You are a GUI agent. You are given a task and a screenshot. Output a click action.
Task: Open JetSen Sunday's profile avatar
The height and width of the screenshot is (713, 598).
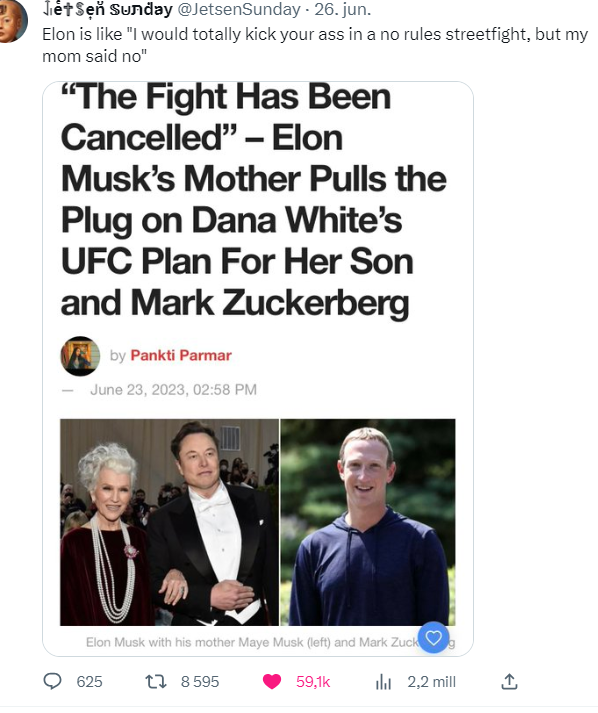pyautogui.click(x=10, y=20)
